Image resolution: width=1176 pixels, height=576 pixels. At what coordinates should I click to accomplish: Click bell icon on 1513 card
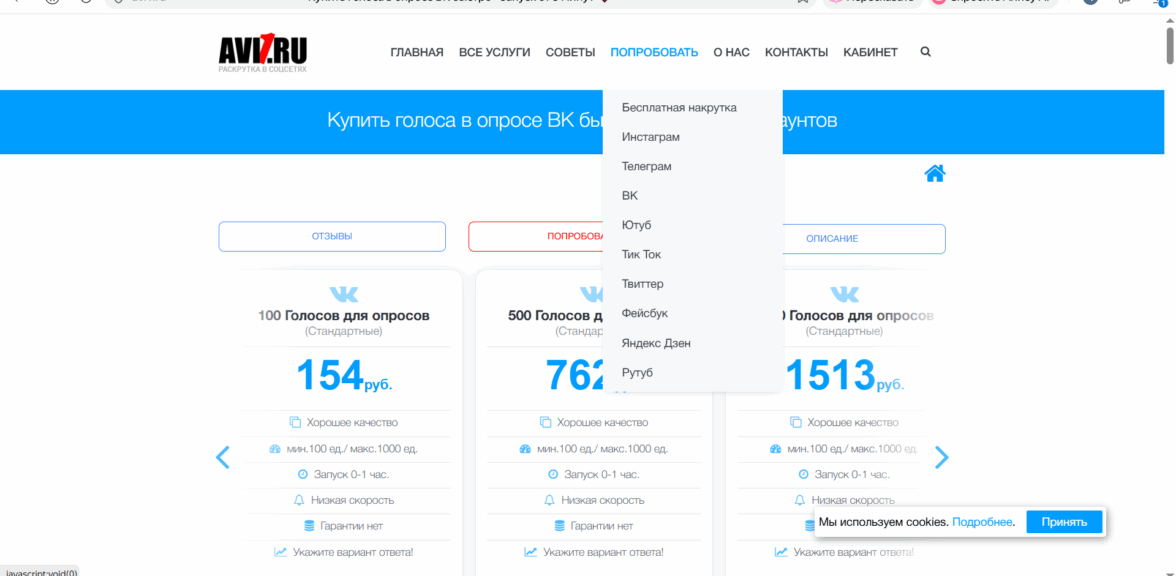800,500
